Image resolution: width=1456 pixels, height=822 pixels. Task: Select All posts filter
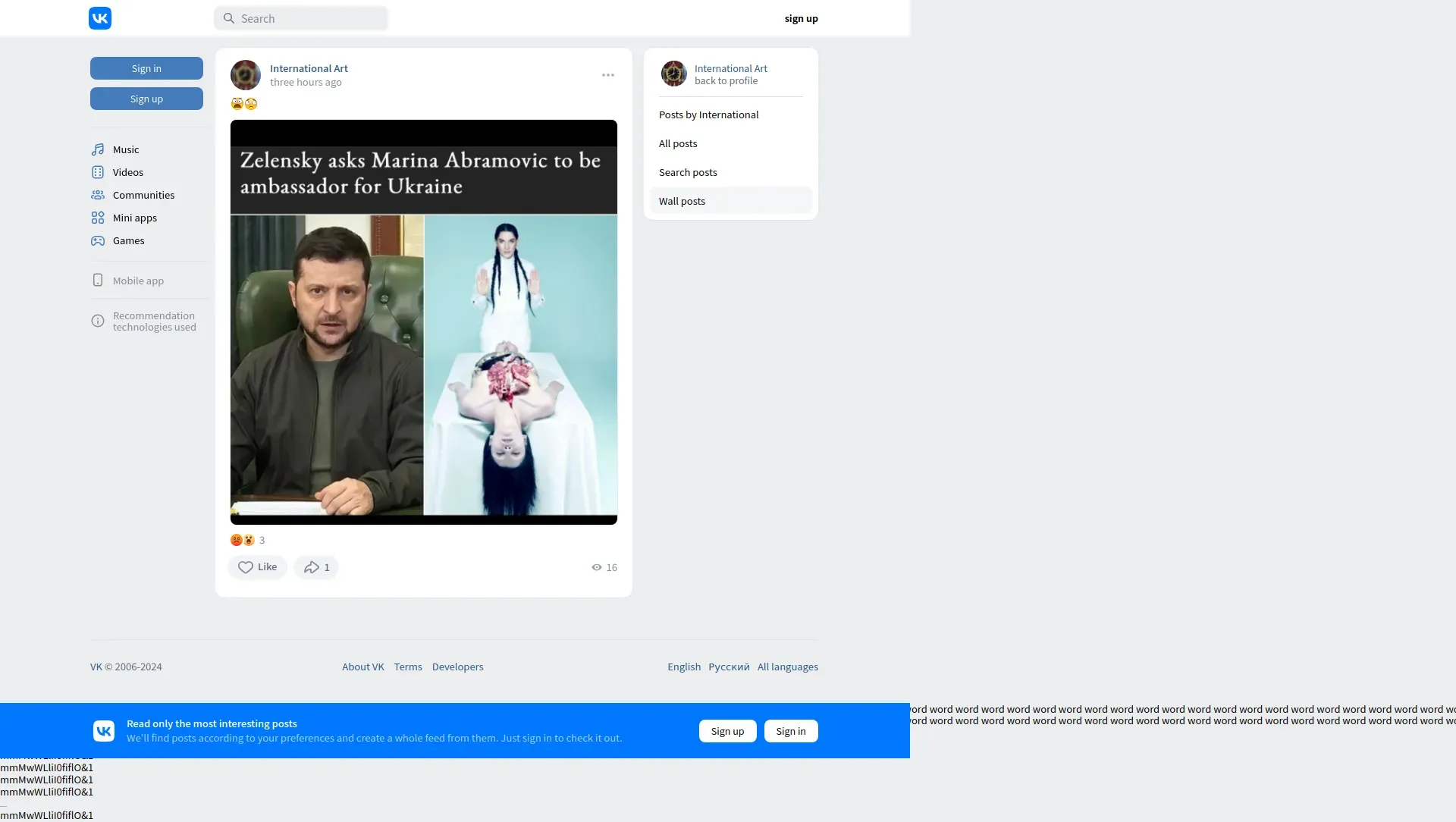tap(678, 143)
